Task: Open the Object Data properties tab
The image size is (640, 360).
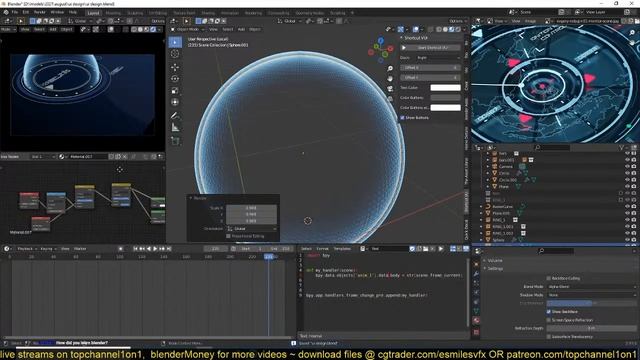Action: click(x=476, y=311)
